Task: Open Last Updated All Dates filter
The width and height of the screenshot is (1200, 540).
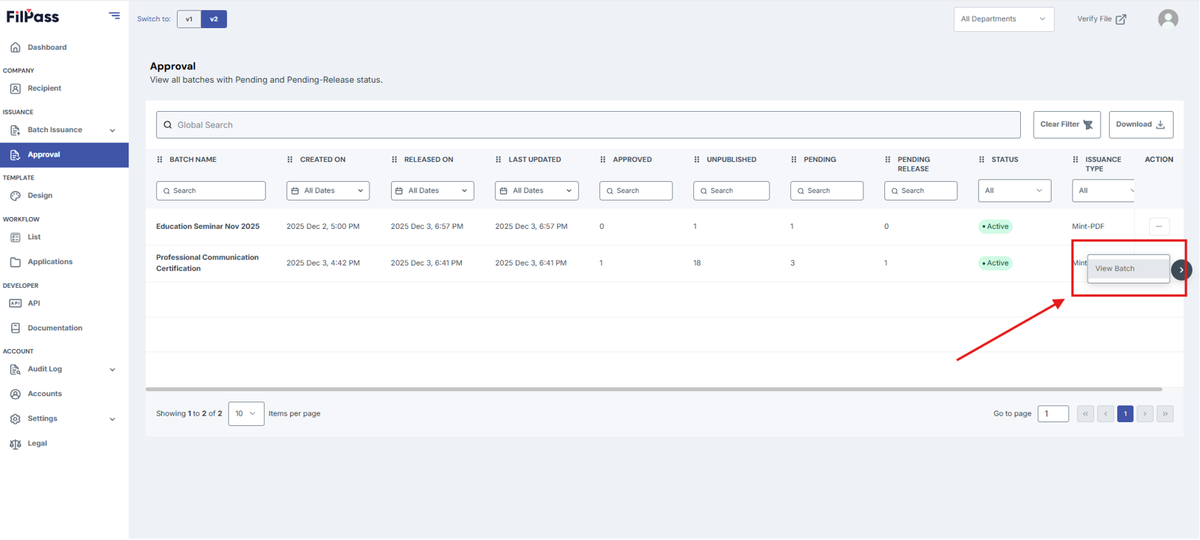Action: (536, 190)
